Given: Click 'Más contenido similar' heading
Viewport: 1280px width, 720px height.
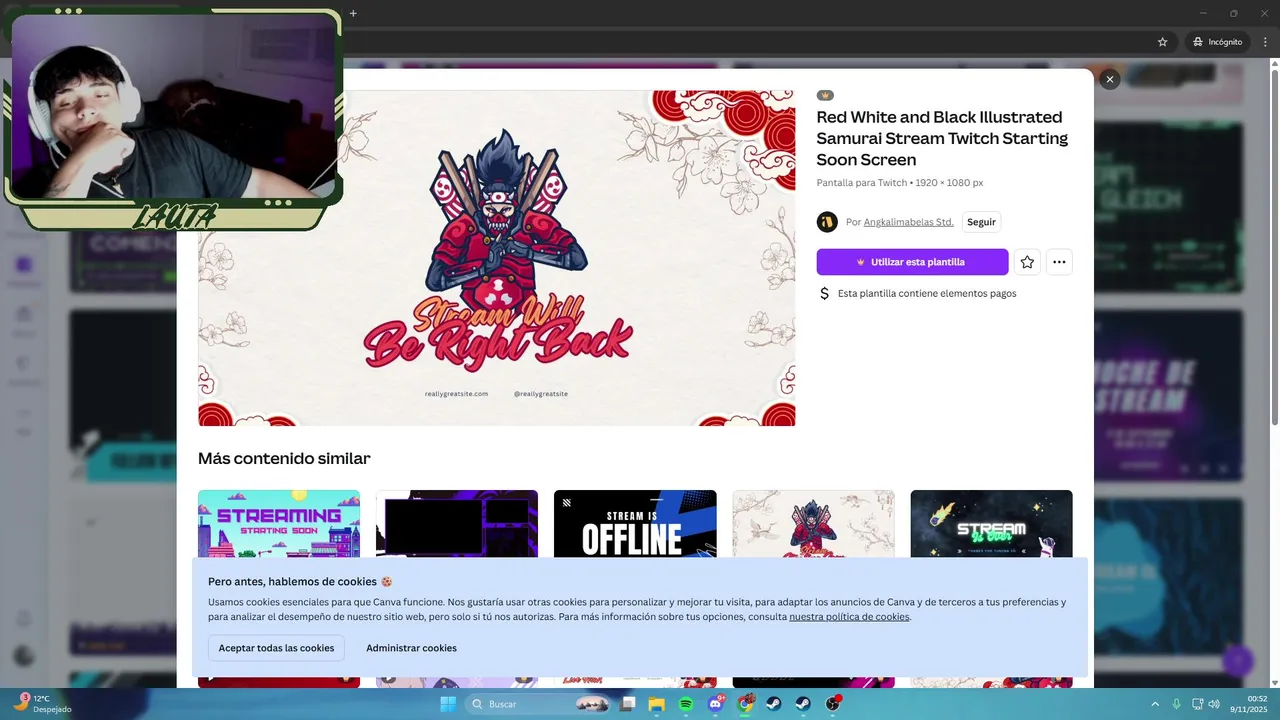Looking at the screenshot, I should [284, 458].
